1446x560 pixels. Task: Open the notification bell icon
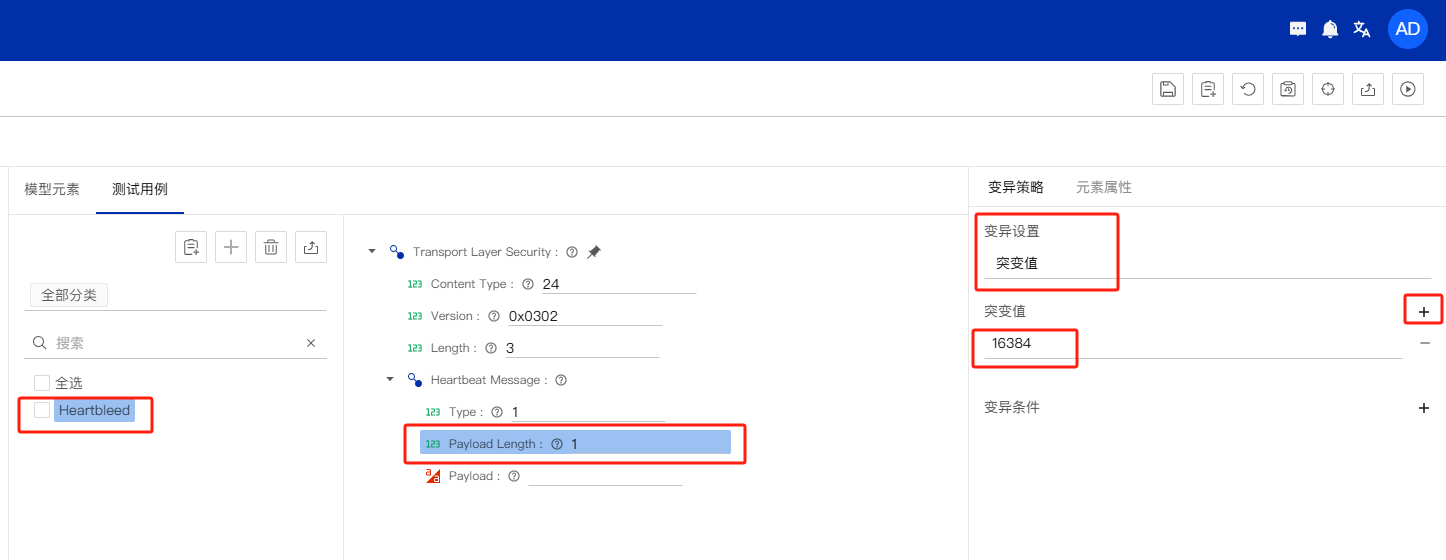1330,29
